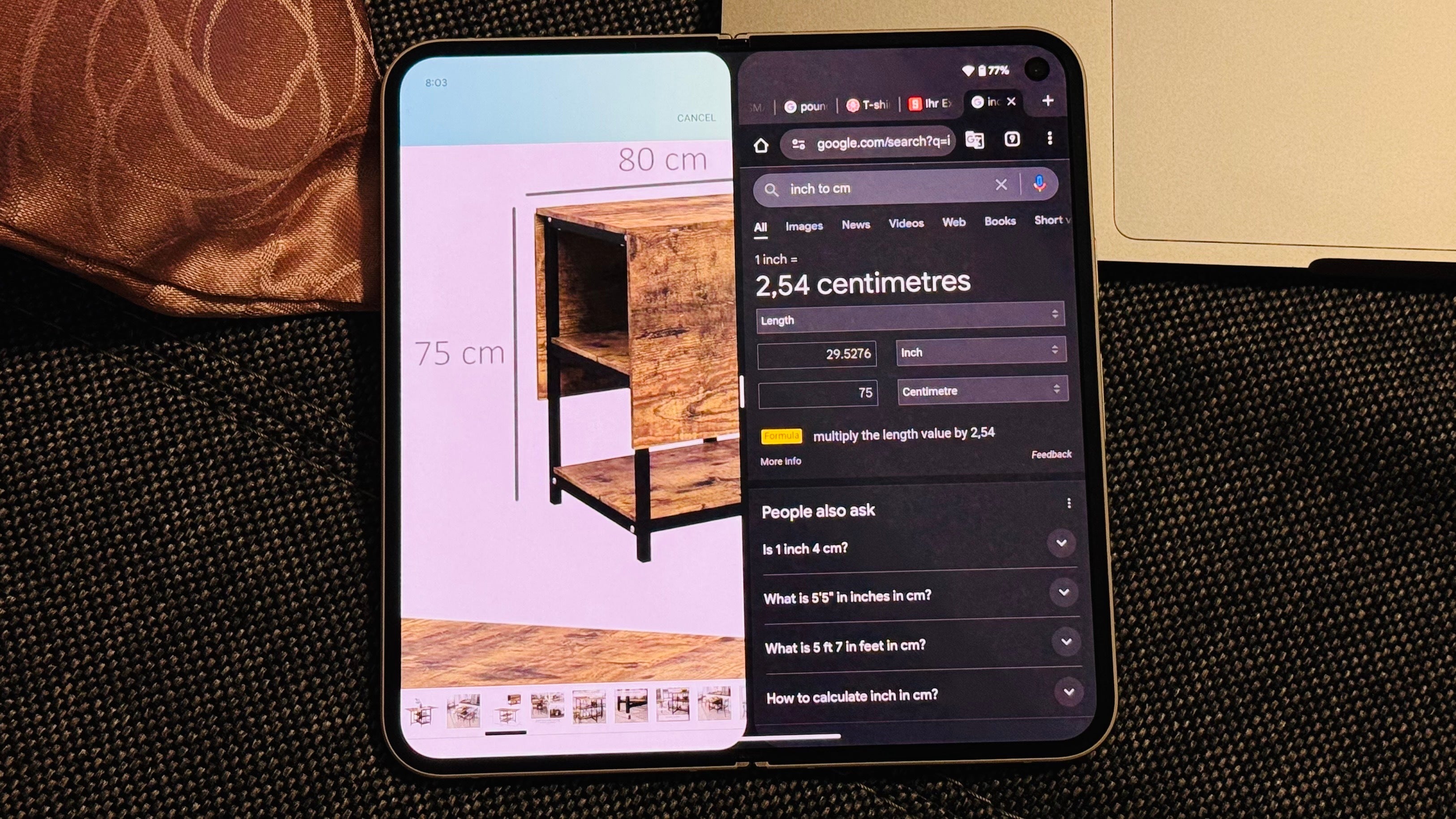This screenshot has height=819, width=1456.
Task: Click the inch value input field
Action: coord(820,352)
